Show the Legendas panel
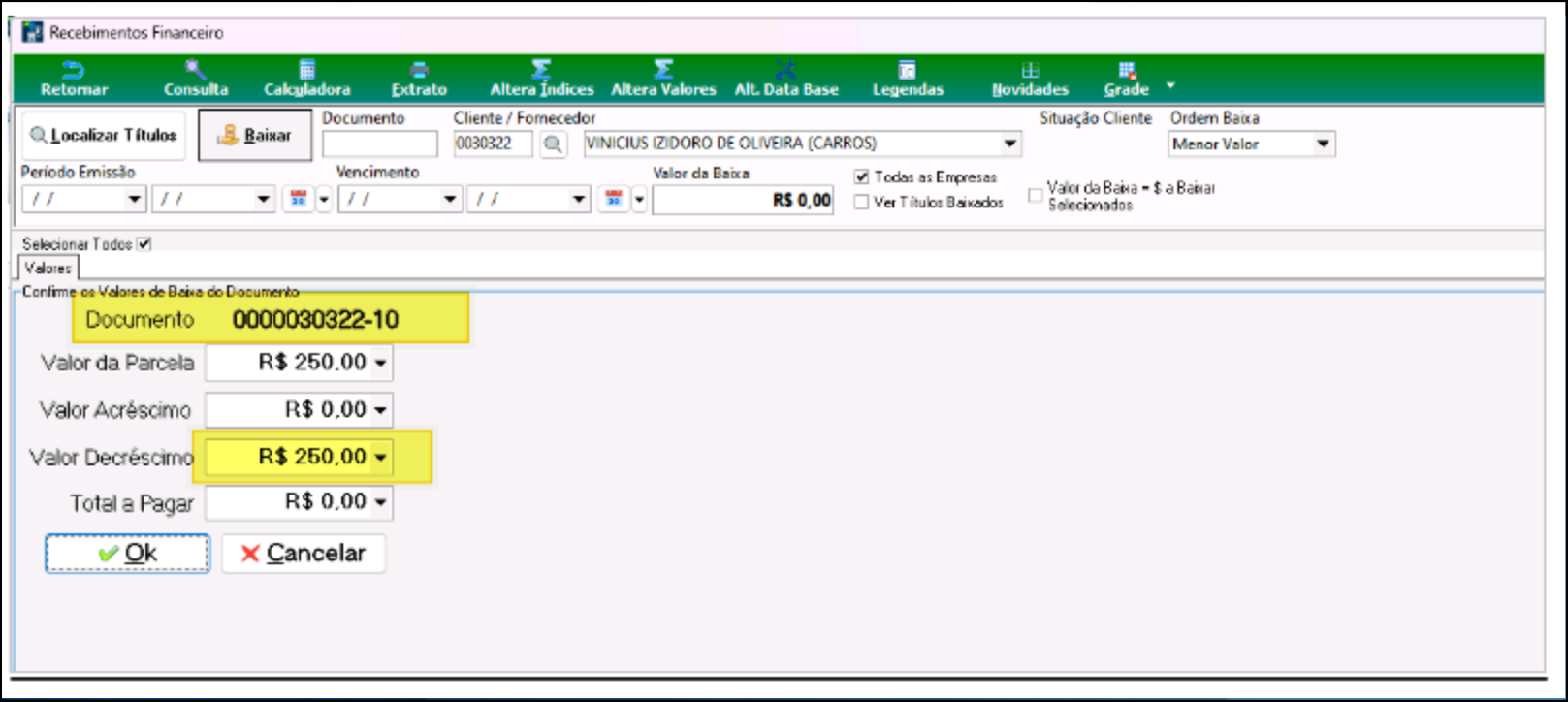1568x702 pixels. (x=908, y=79)
